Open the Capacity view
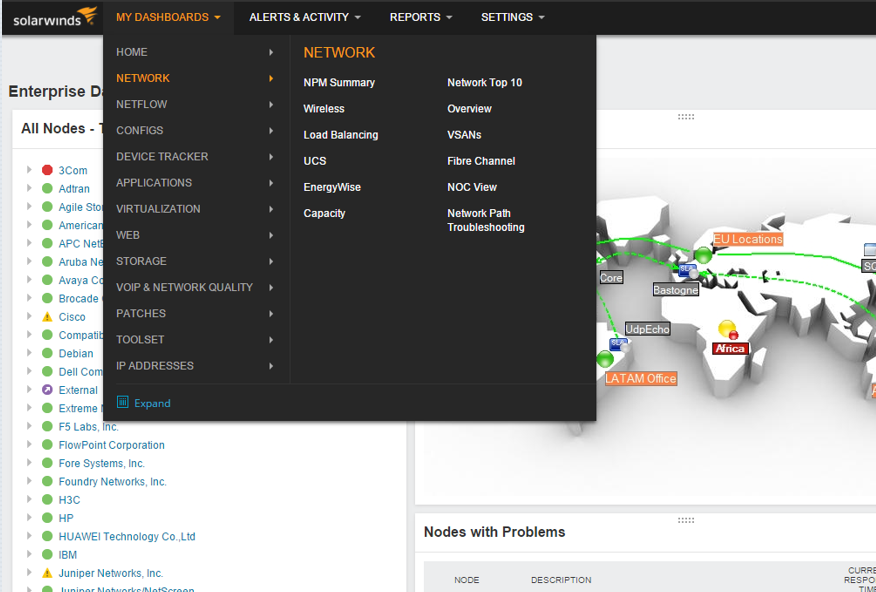This screenshot has height=592, width=876. pos(324,213)
